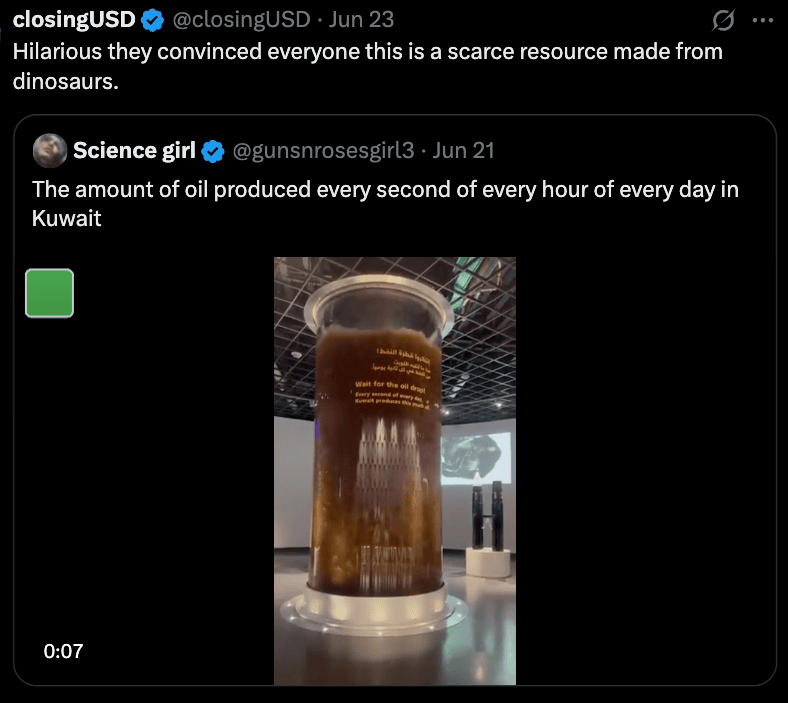Click the 0:07 video duration label

coord(64,652)
